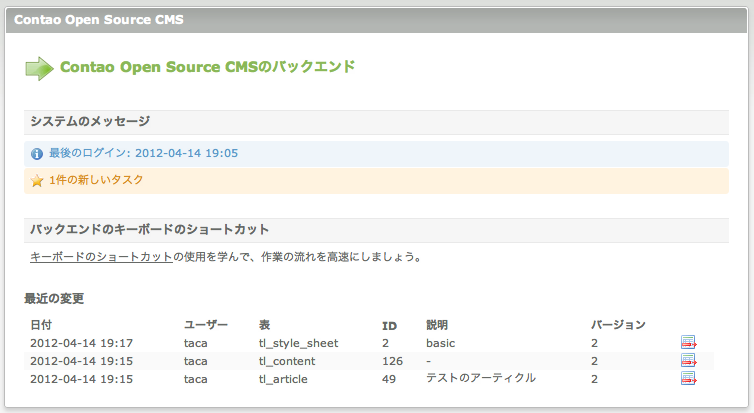Screen dimensions: 754x413
Task: Click the blue info icon by last login
Action: 37,154
